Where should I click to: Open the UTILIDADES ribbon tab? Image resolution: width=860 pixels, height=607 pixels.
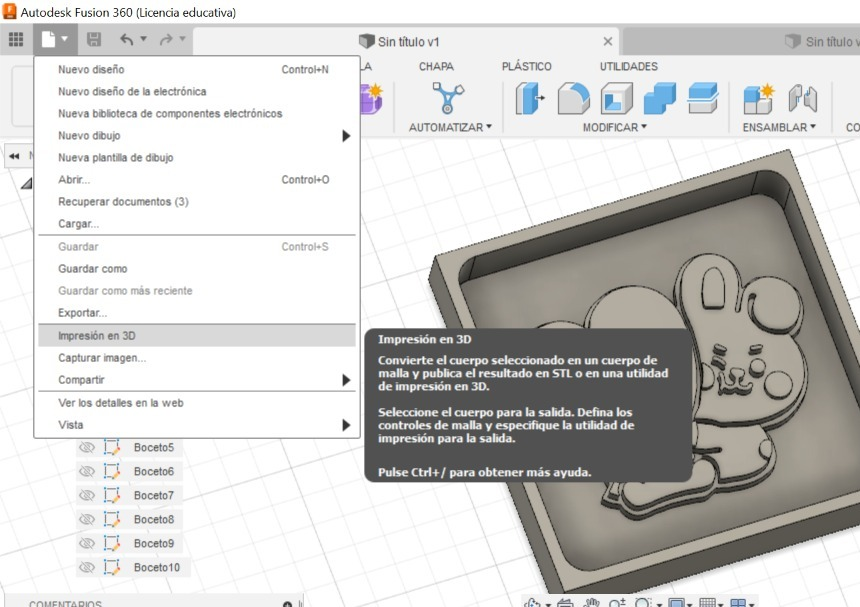click(629, 66)
